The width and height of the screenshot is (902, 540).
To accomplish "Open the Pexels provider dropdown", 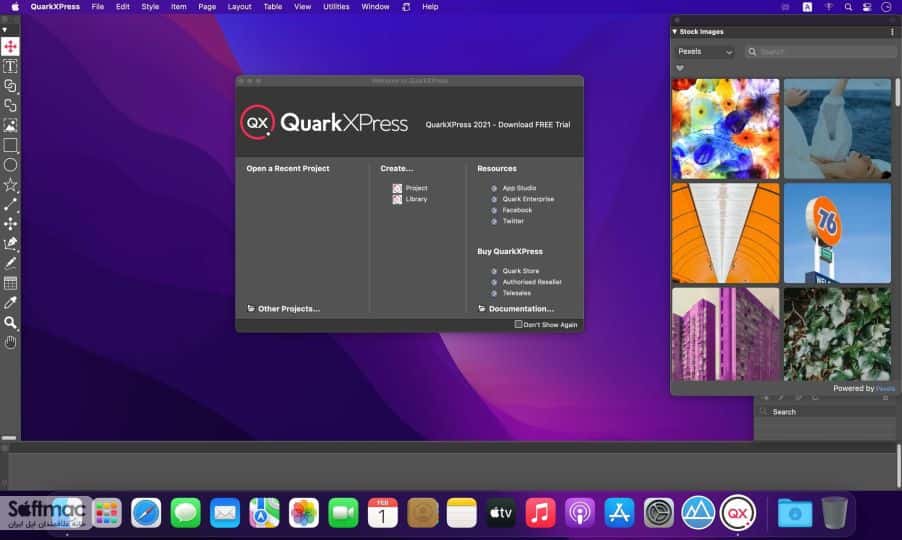I will coord(705,52).
